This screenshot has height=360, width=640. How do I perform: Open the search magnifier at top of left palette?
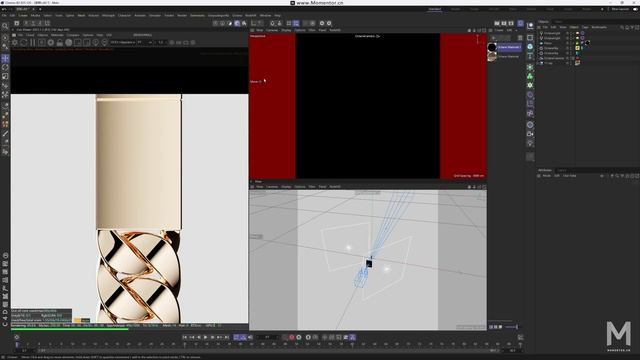(x=5, y=27)
